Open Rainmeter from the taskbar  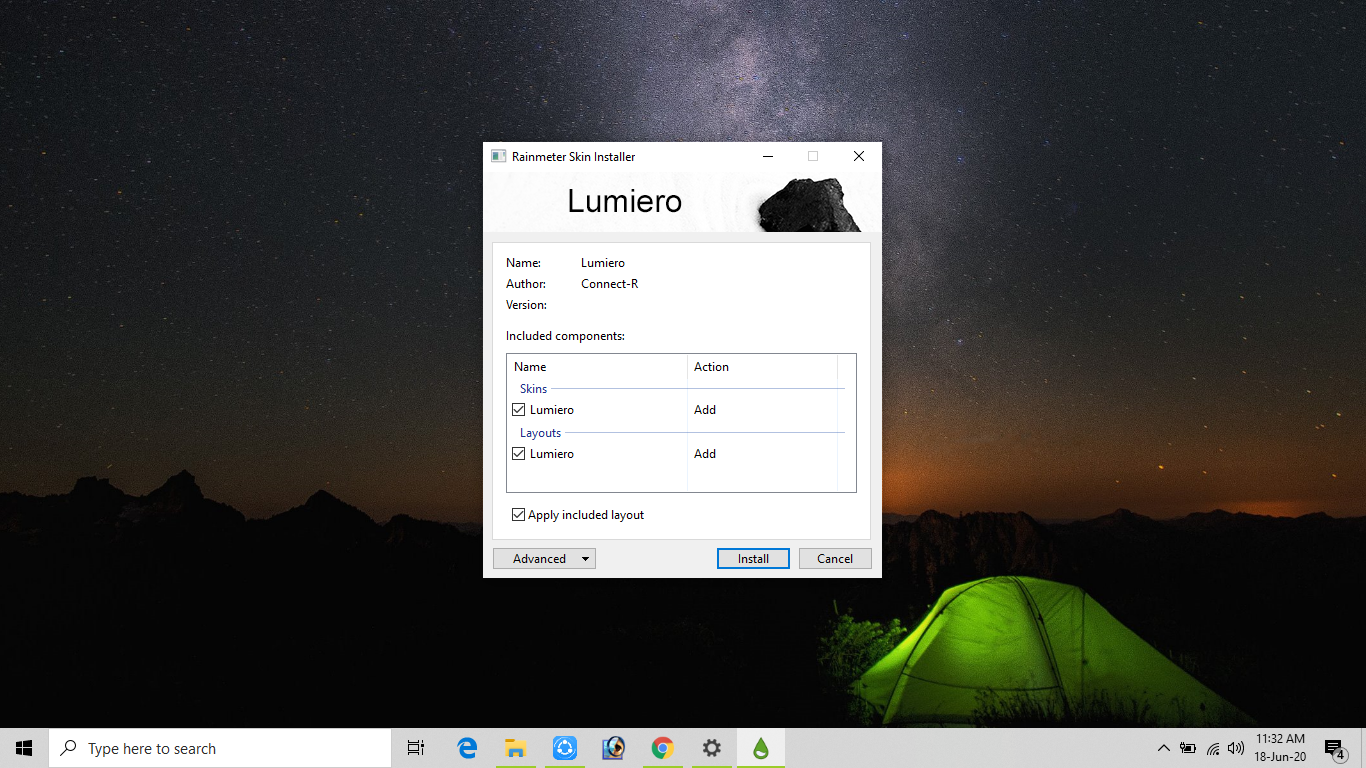click(x=760, y=747)
